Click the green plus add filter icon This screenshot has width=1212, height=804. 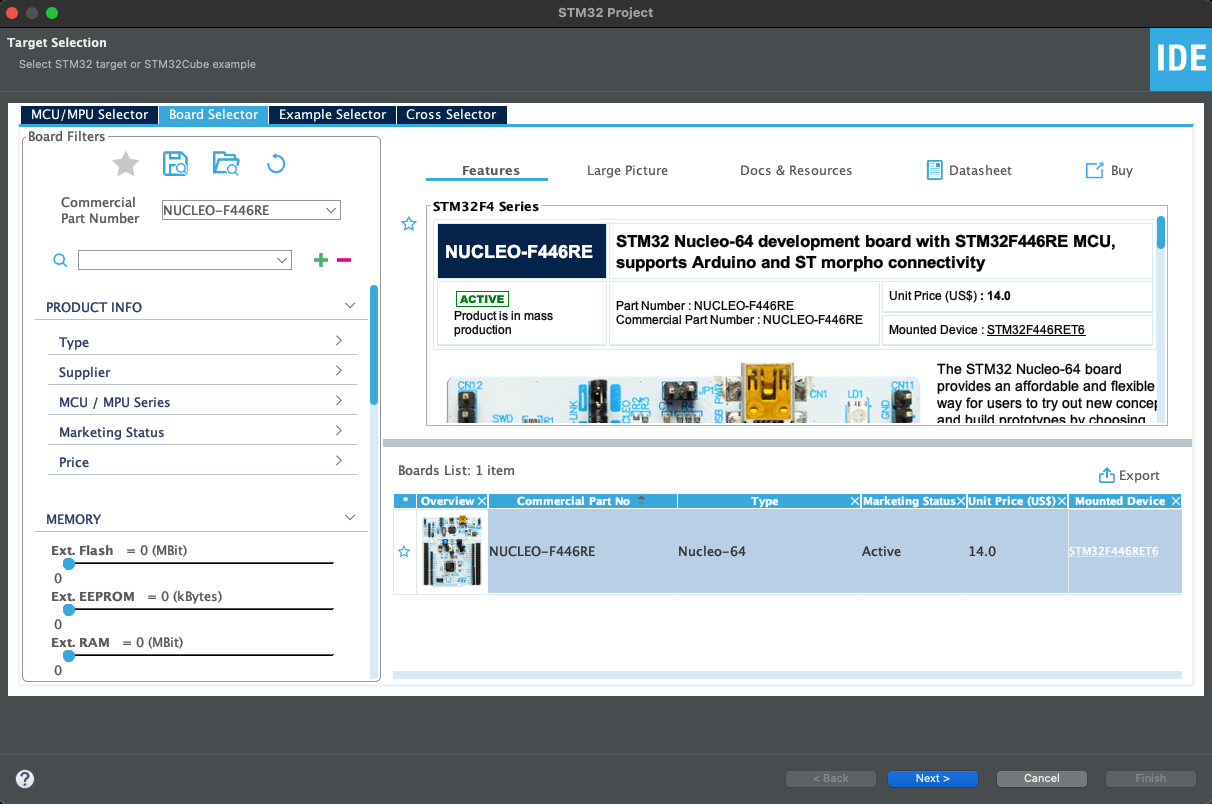(x=321, y=260)
